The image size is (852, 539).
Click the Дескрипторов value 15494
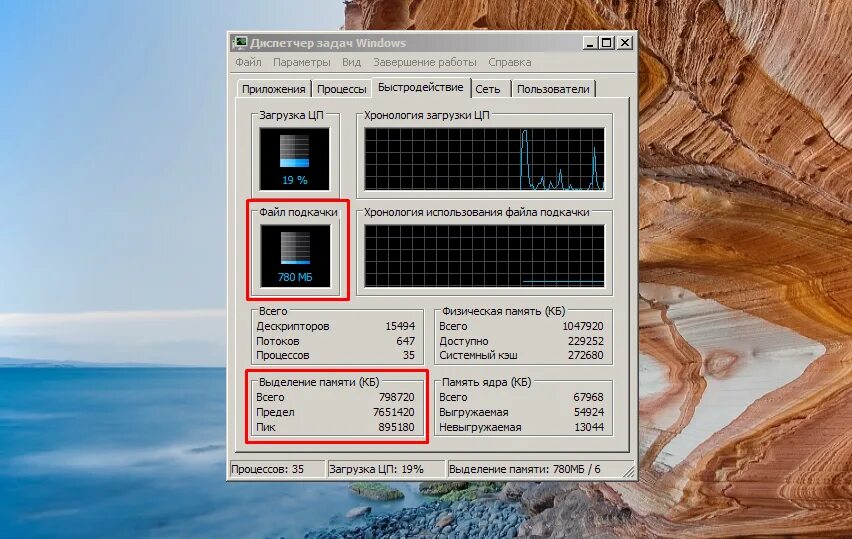point(400,326)
